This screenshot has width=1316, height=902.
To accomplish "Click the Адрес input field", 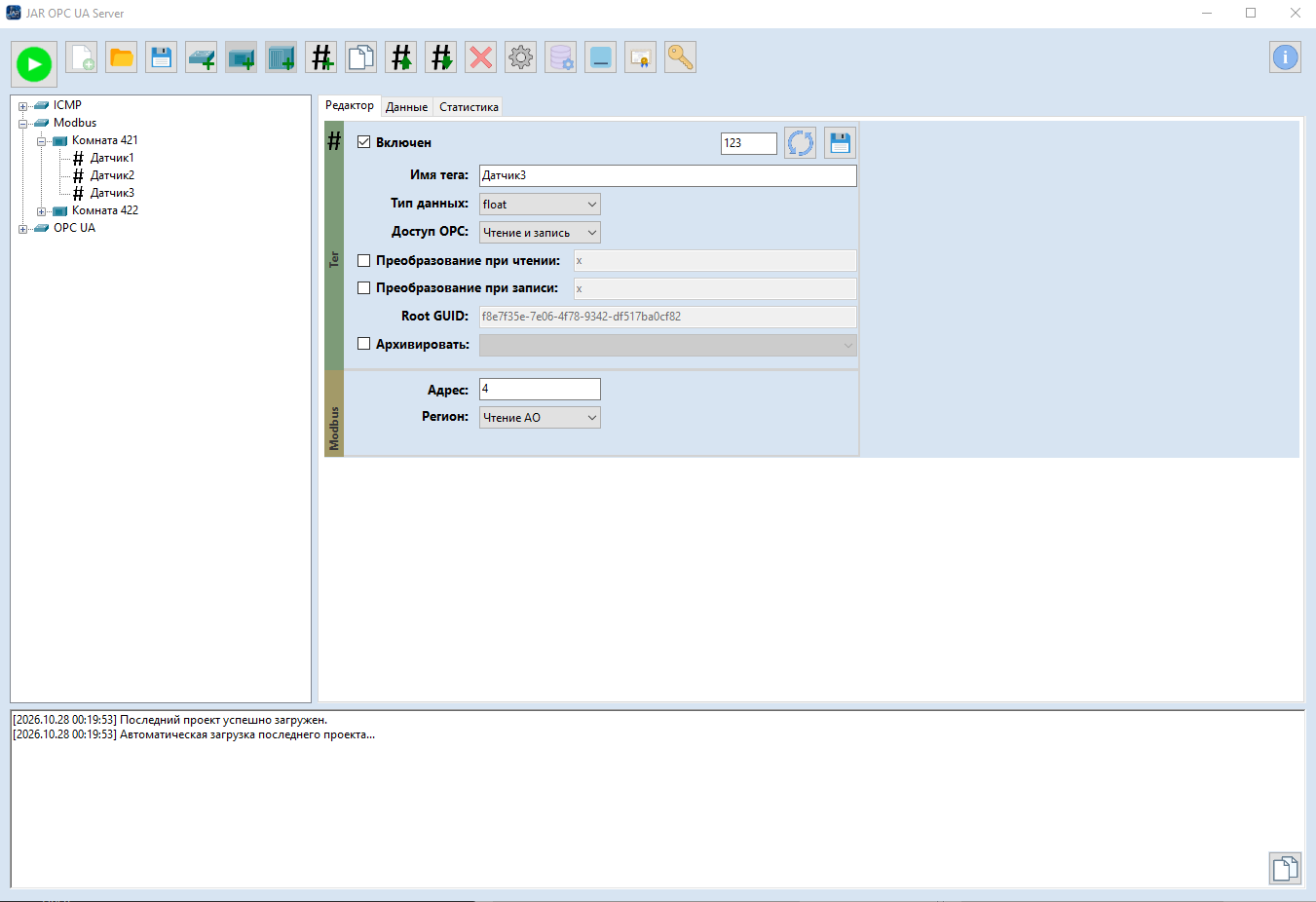I will pos(540,389).
